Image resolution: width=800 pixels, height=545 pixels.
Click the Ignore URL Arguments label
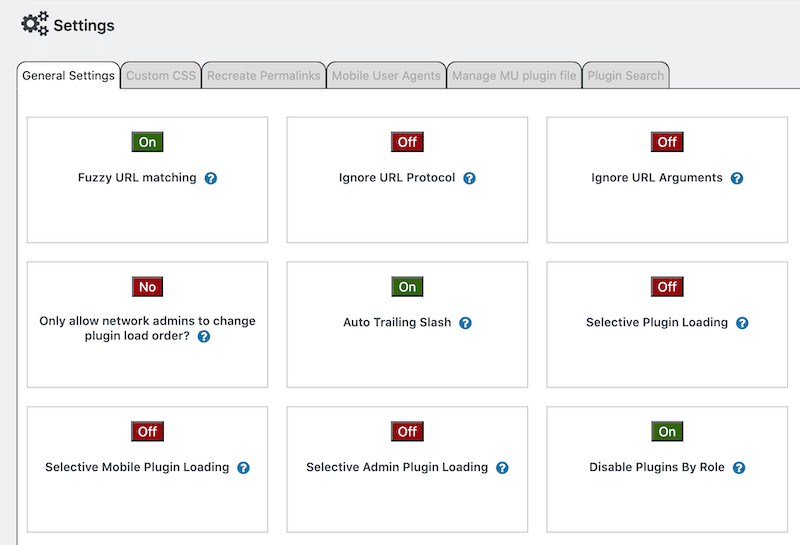point(657,178)
